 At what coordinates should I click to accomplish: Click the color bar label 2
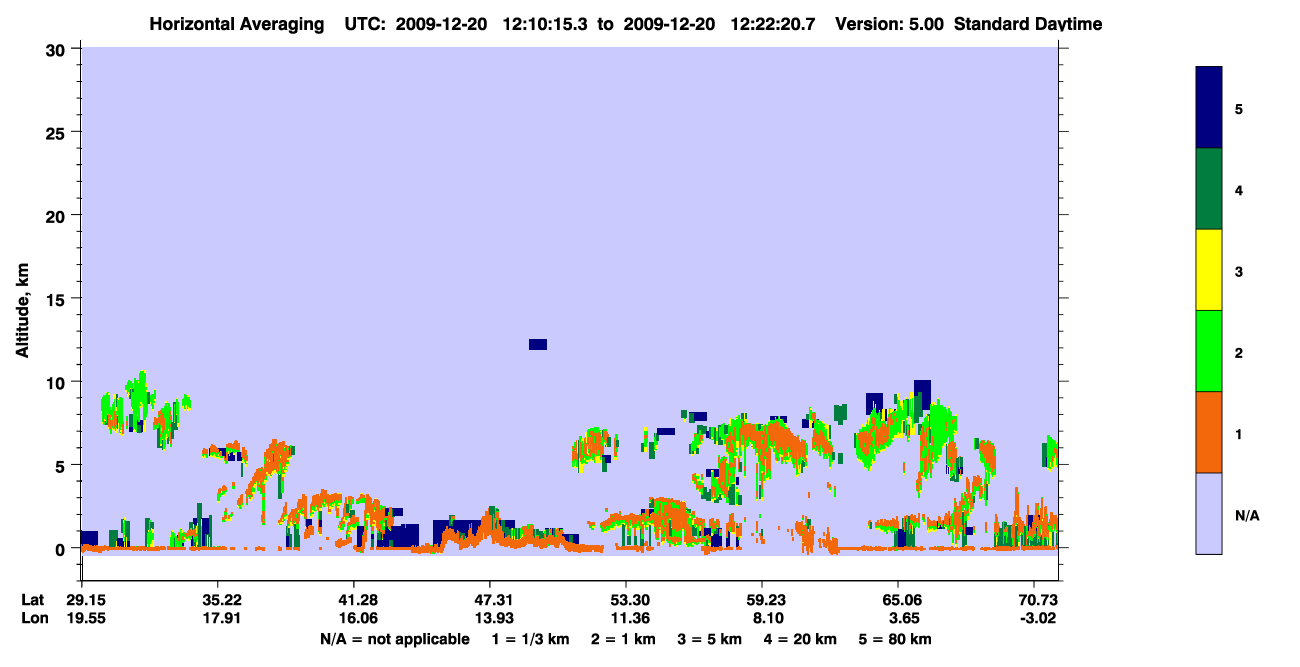click(1239, 352)
